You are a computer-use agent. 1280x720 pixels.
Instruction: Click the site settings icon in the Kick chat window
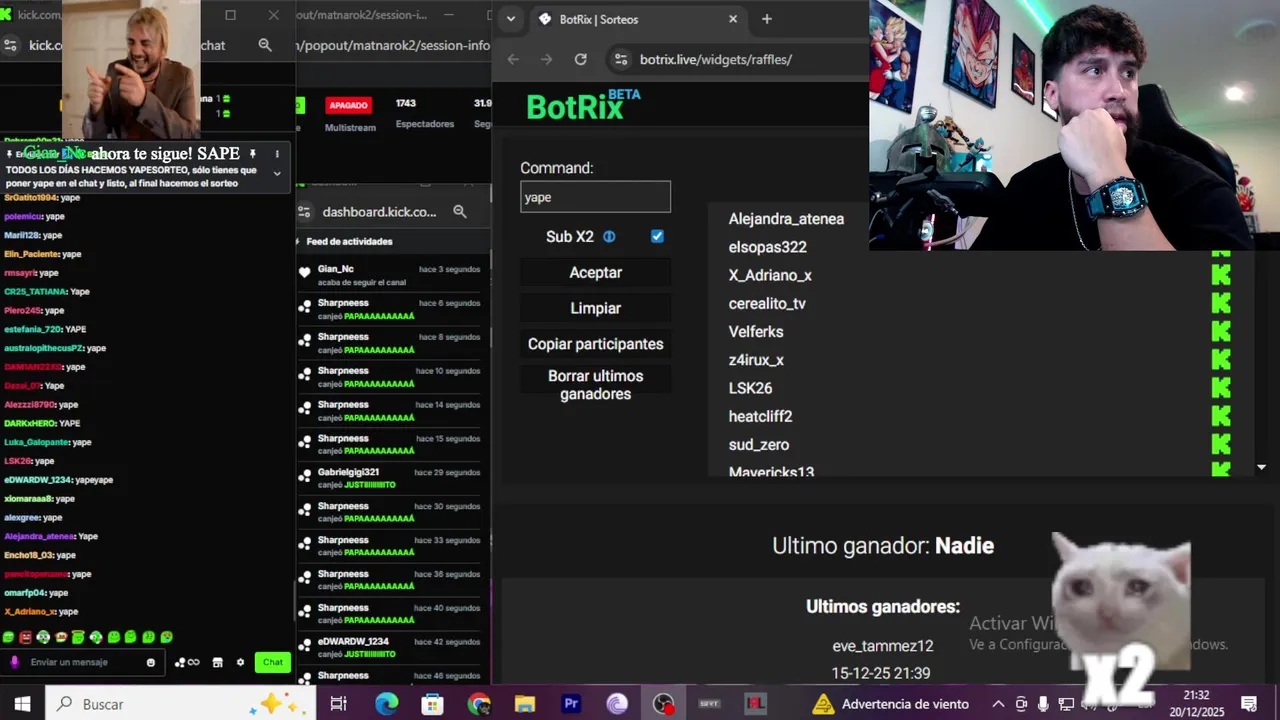[x=11, y=45]
